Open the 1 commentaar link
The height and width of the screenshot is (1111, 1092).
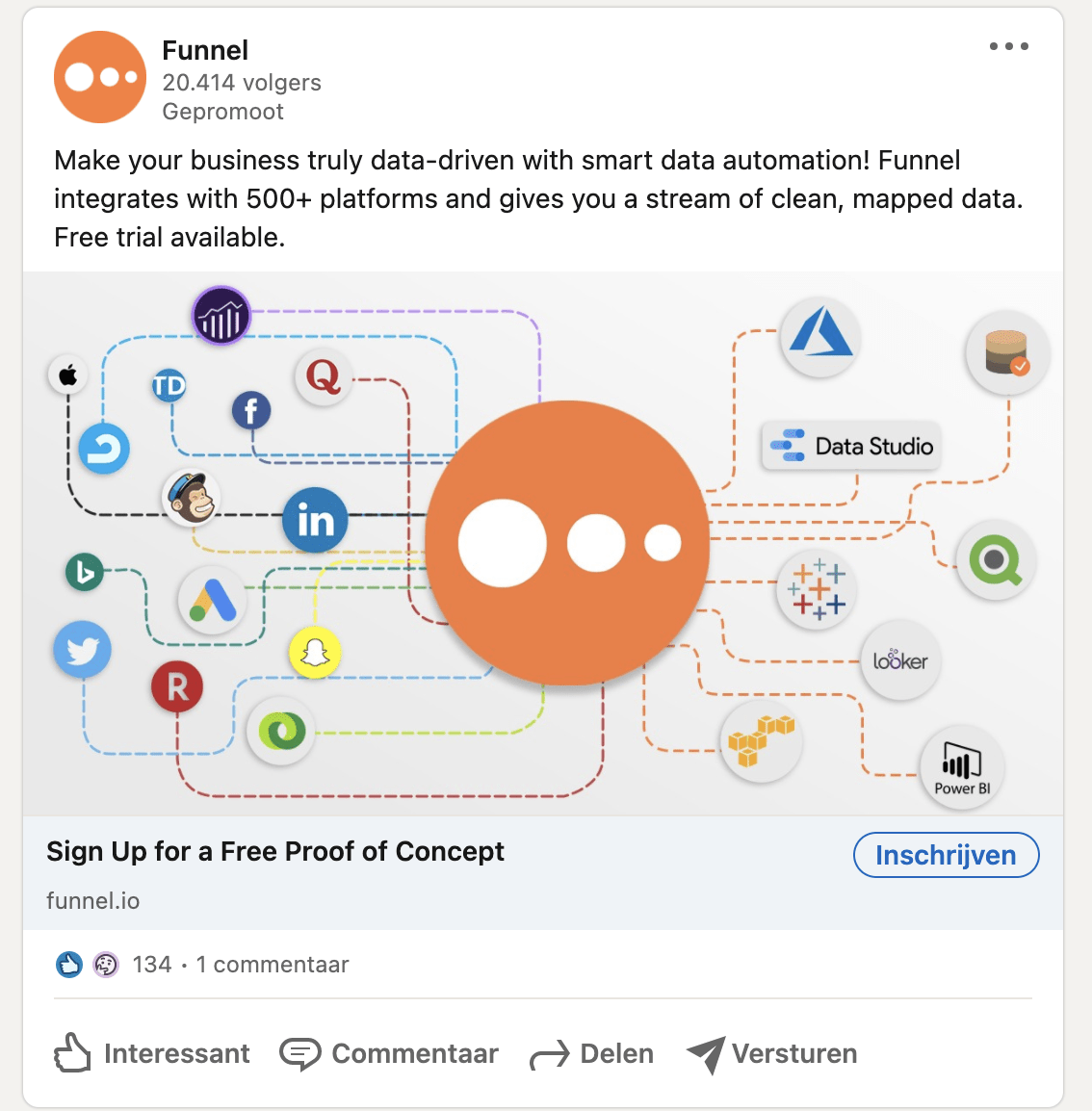point(273,965)
